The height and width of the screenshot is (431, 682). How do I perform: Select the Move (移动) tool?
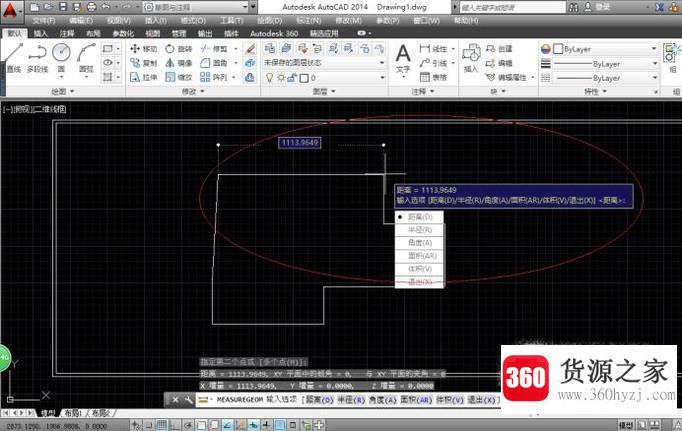[144, 49]
